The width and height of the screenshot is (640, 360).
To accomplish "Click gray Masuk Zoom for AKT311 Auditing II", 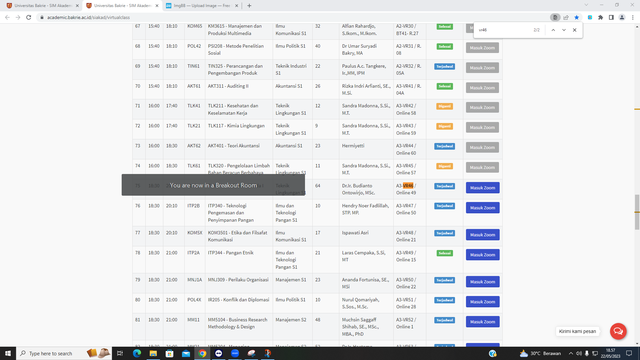I will tap(482, 88).
